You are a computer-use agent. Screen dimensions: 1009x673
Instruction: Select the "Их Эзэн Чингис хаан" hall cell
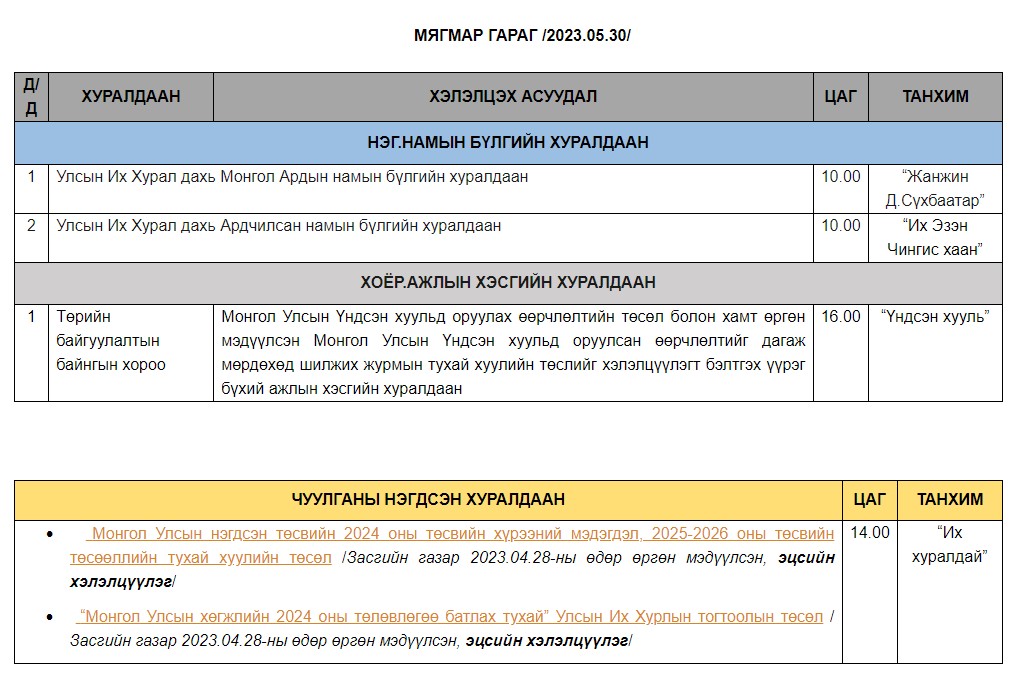[935, 238]
